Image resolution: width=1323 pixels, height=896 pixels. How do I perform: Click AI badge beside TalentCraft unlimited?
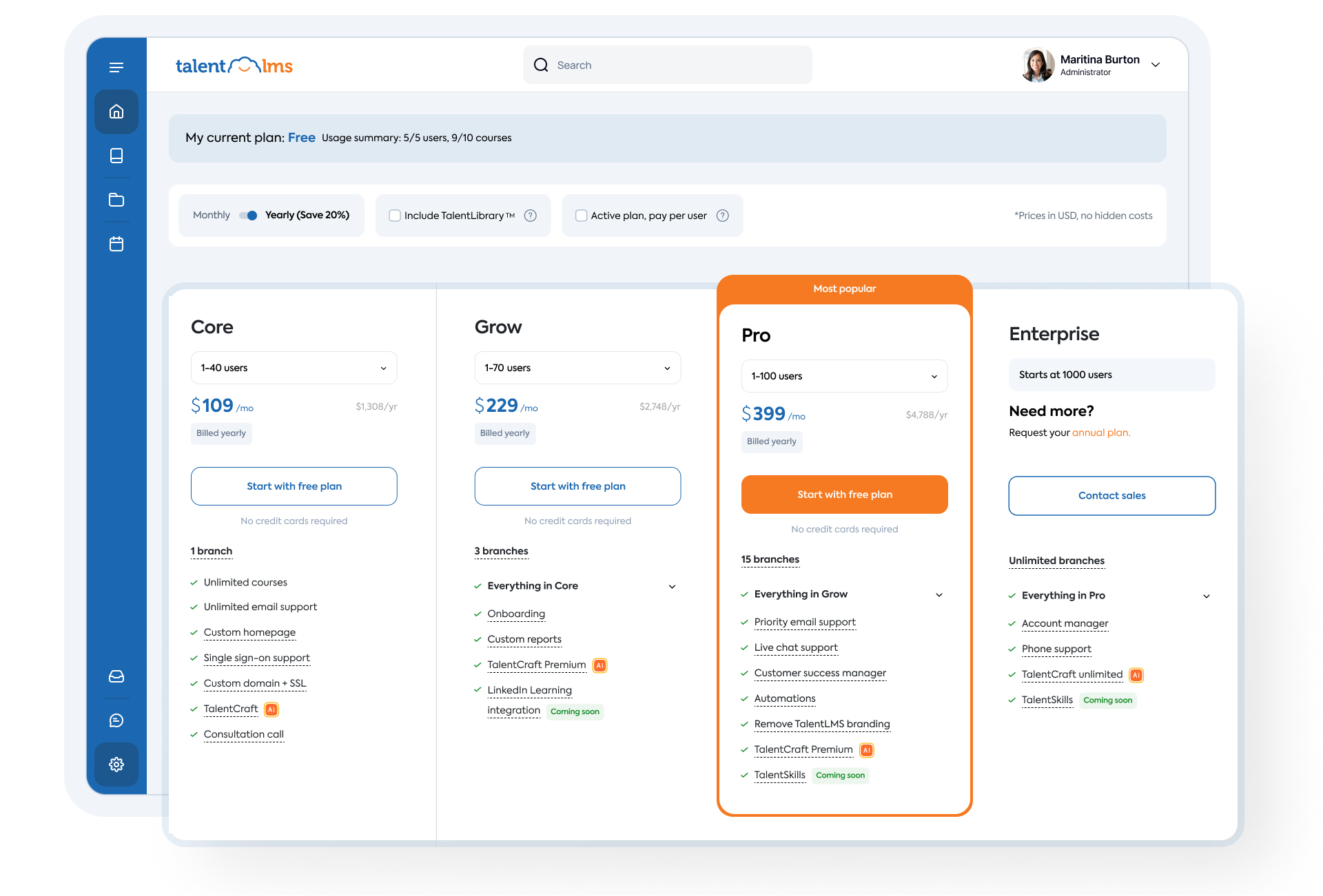click(x=1136, y=675)
